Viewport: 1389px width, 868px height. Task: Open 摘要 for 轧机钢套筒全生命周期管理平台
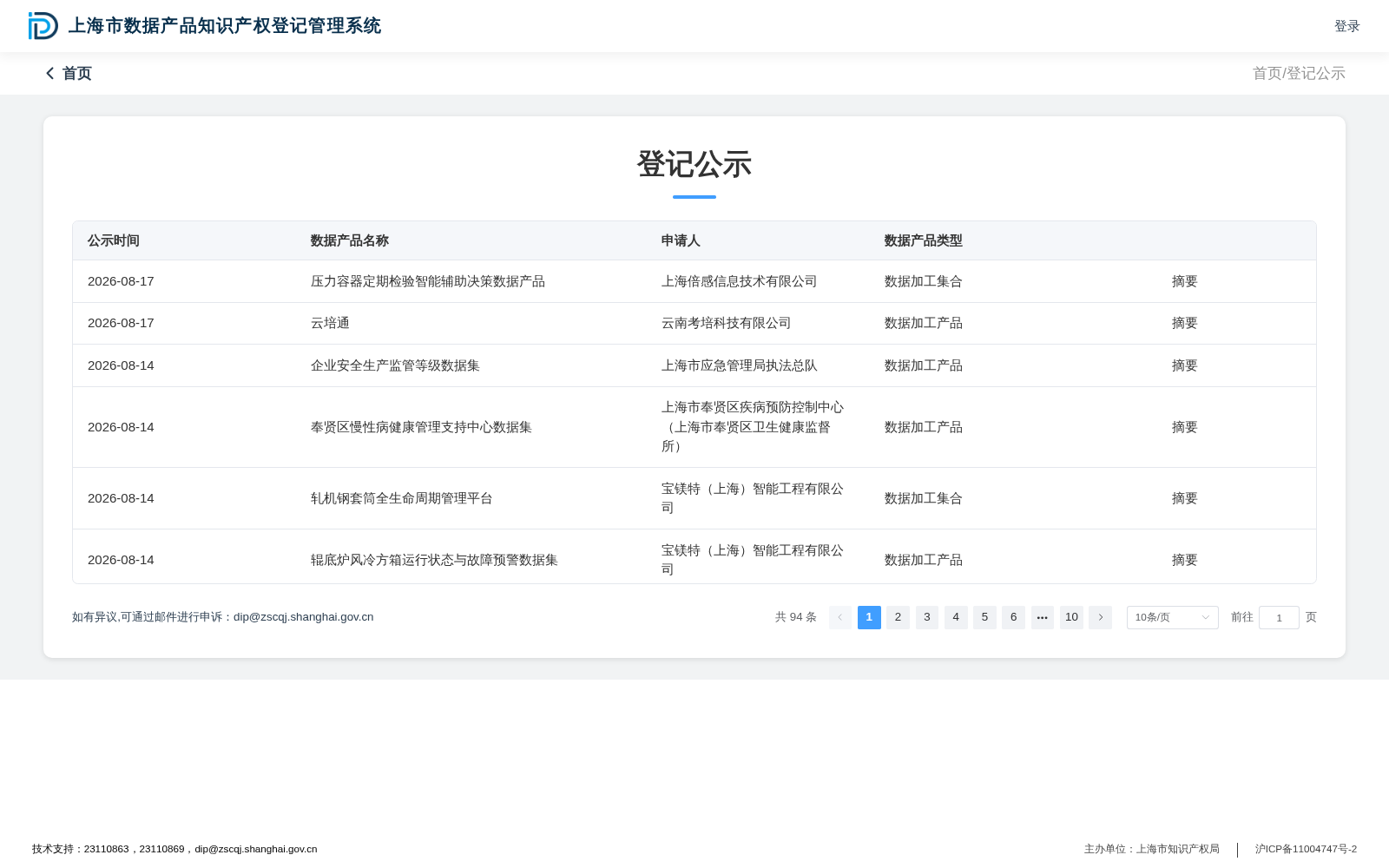[1184, 498]
